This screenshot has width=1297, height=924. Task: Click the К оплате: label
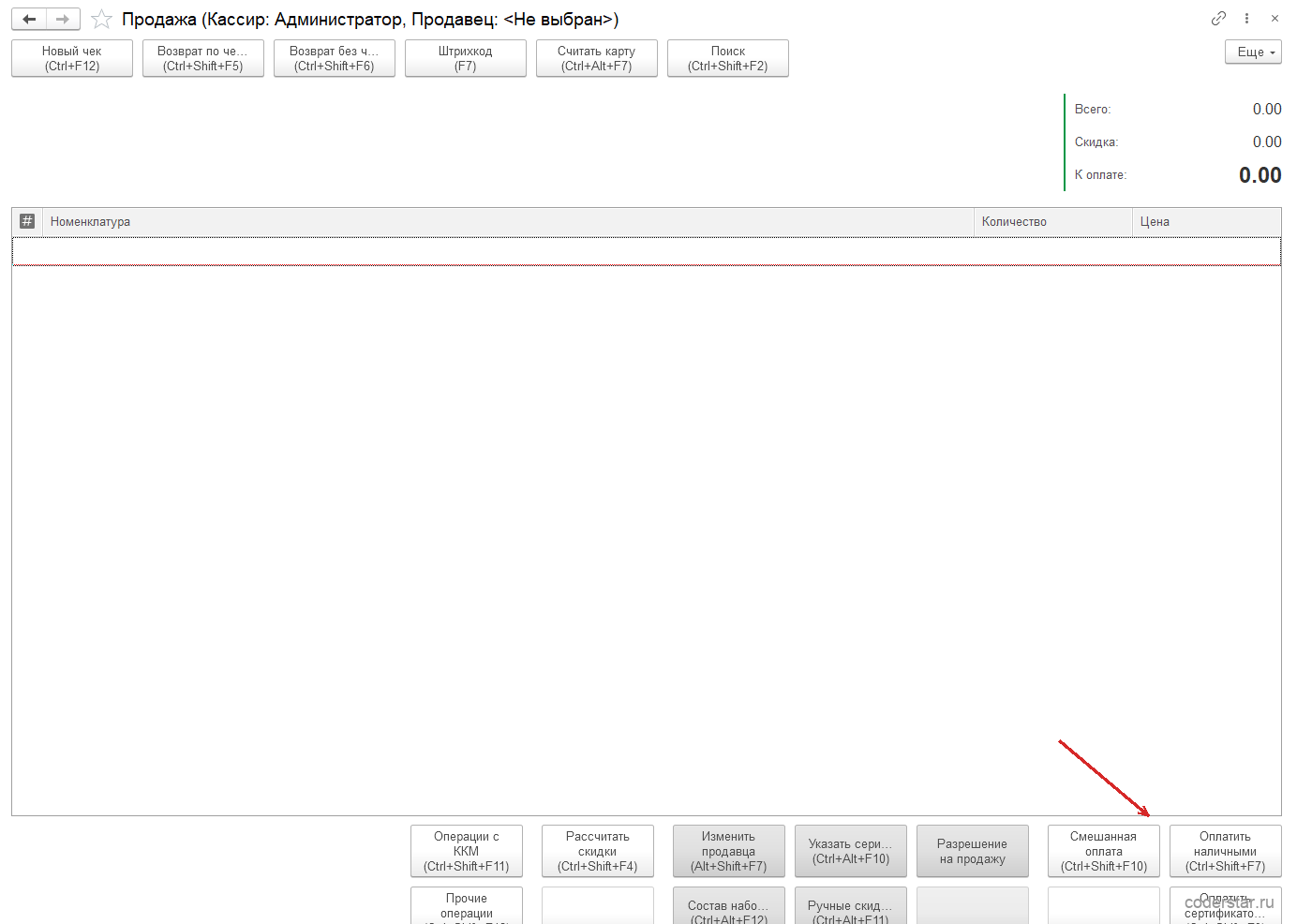(1101, 175)
